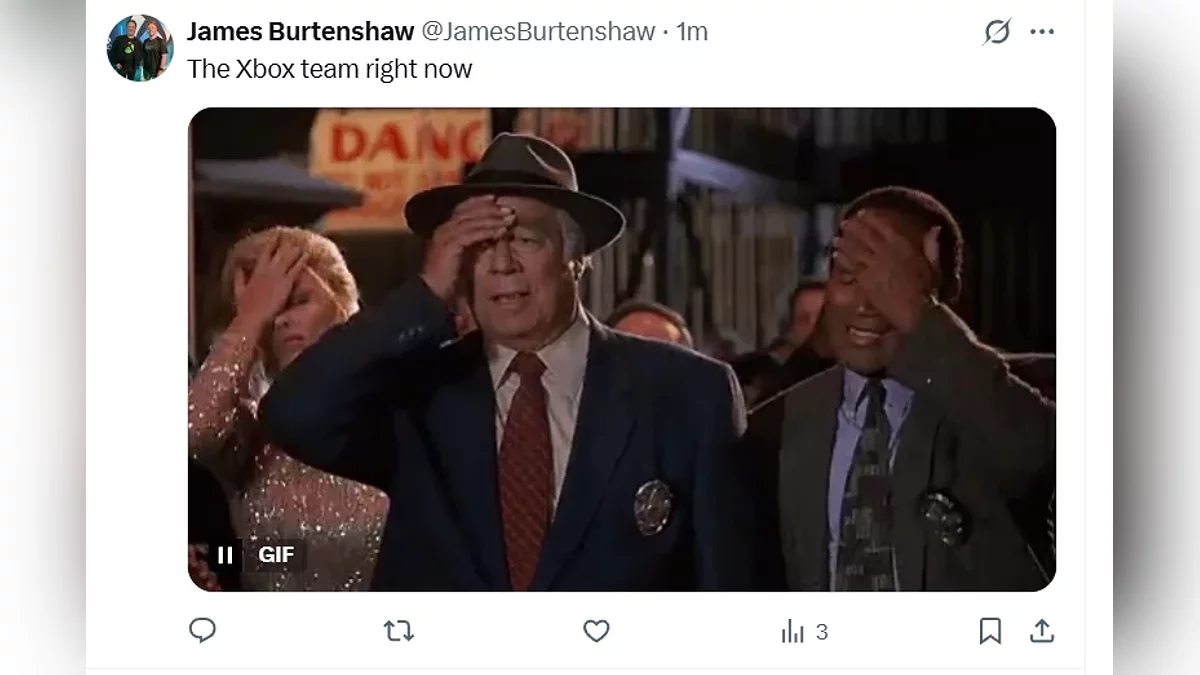Share the tweet using the upload arrow icon
The height and width of the screenshot is (675, 1200).
coord(1042,631)
